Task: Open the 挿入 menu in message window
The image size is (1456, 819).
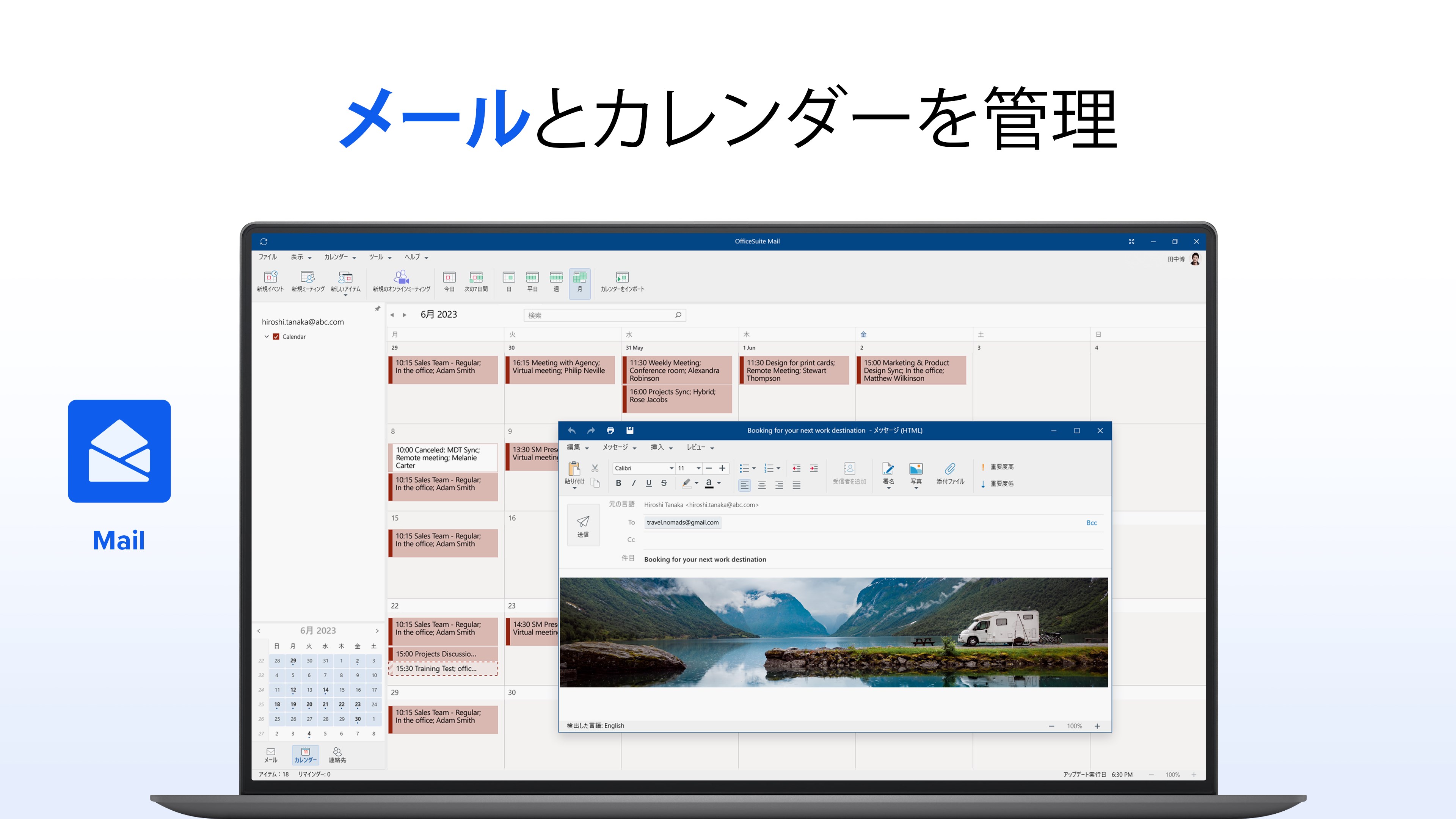Action: (661, 448)
